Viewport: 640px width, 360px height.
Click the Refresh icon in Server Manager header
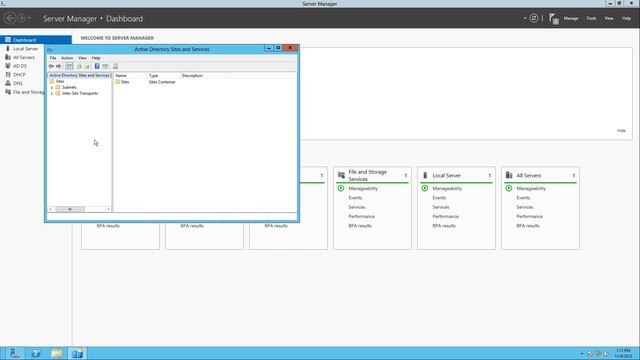(x=534, y=18)
